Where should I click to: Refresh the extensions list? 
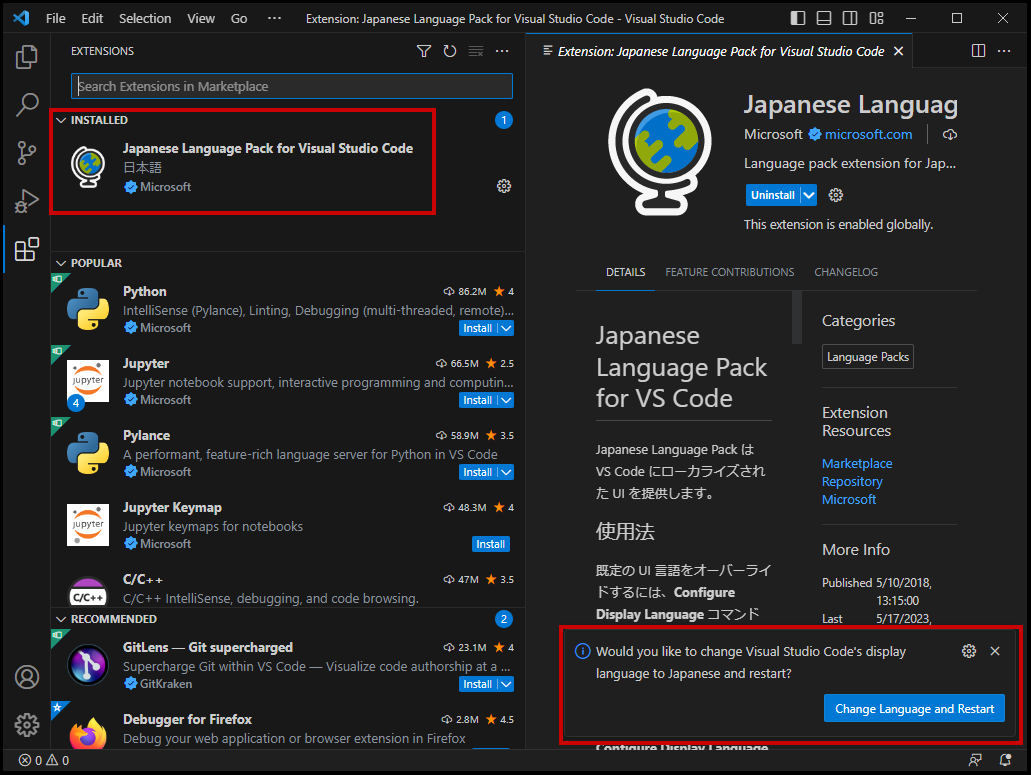450,51
